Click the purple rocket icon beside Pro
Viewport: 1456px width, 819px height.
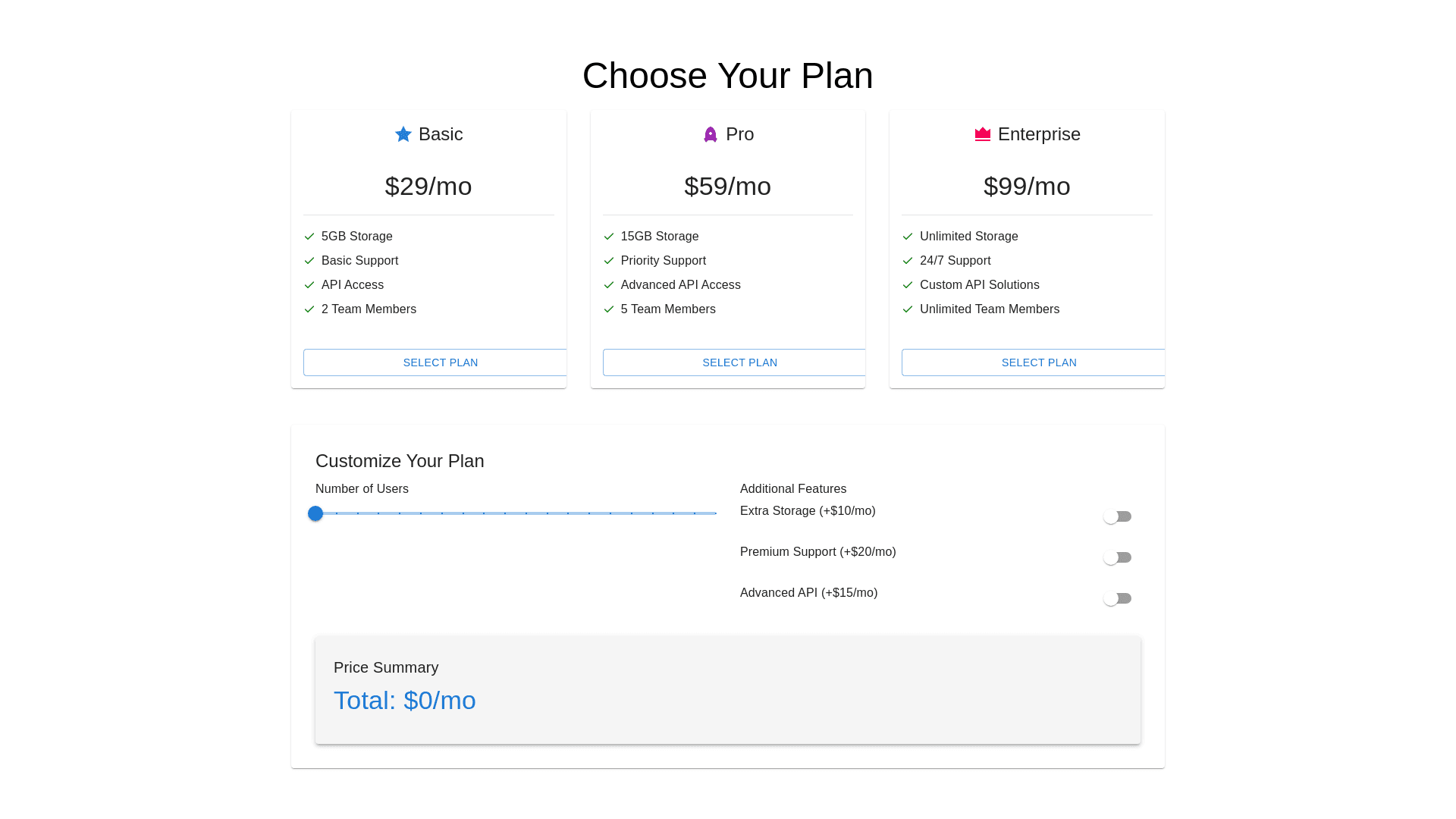[711, 134]
